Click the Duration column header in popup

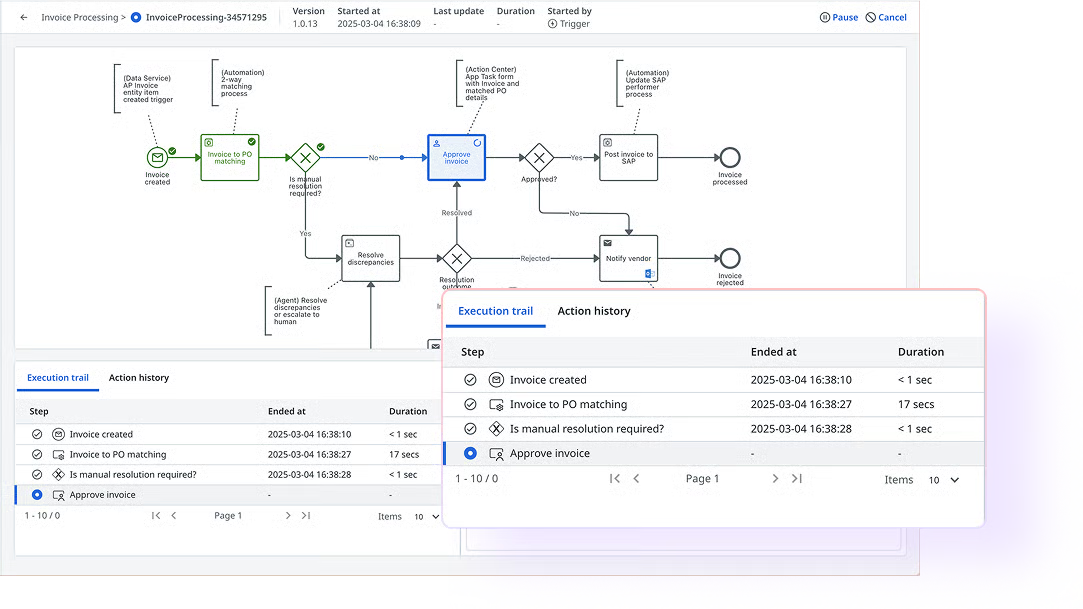coord(921,352)
